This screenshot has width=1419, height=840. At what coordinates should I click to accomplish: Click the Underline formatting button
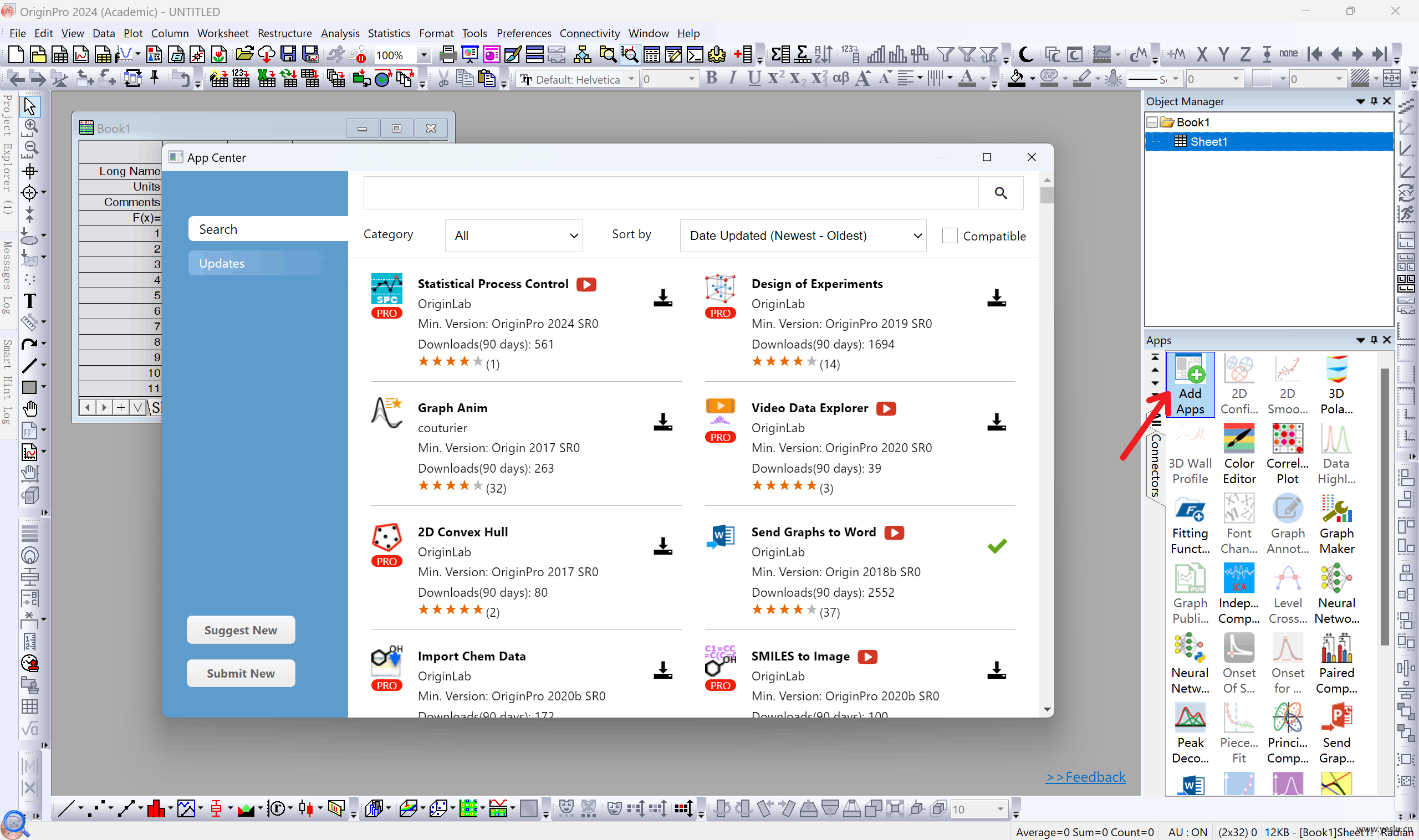tap(754, 78)
